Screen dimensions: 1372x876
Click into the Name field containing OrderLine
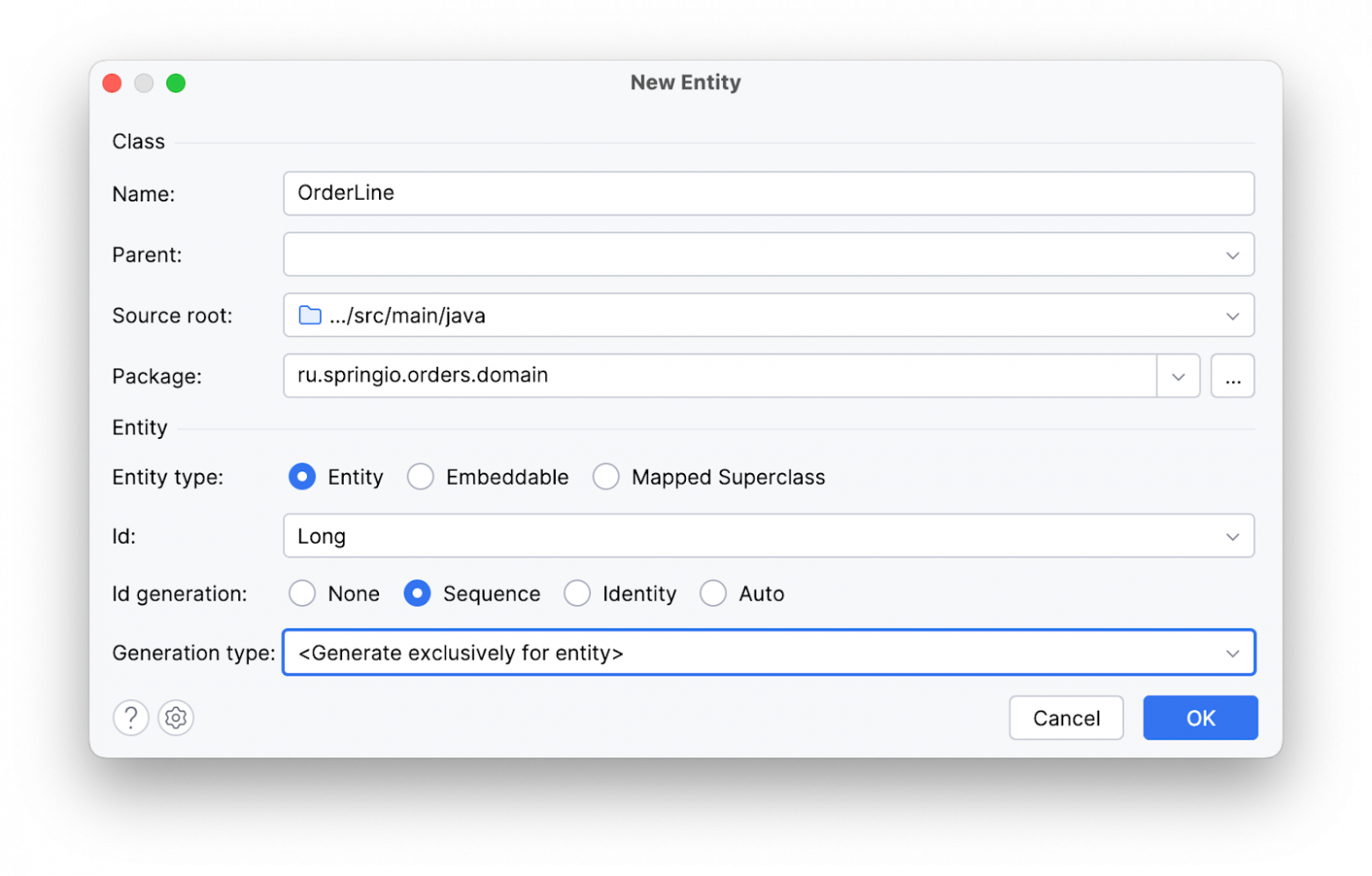[768, 193]
